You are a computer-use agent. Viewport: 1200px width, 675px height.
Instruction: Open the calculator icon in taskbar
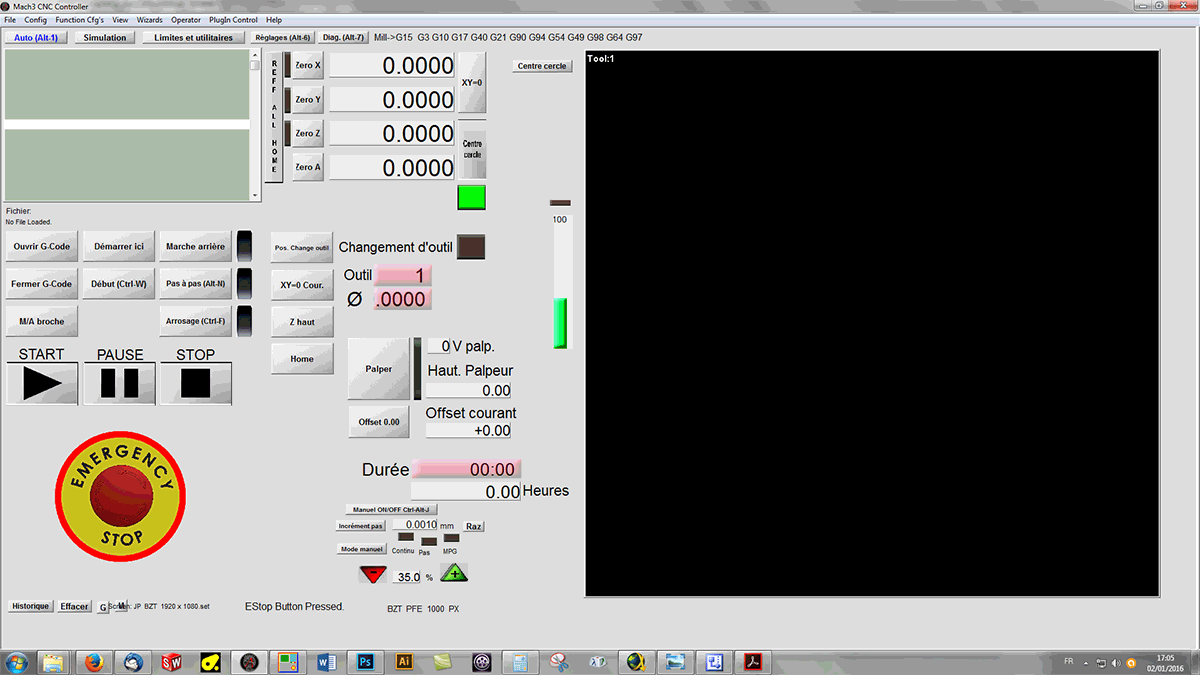tap(520, 662)
